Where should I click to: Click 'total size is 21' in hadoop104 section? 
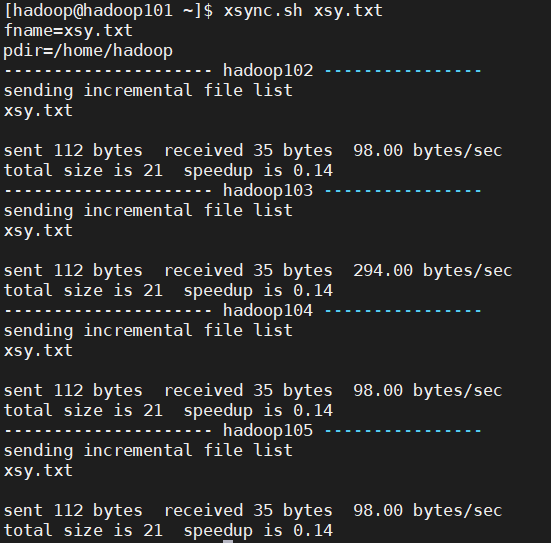(83, 411)
